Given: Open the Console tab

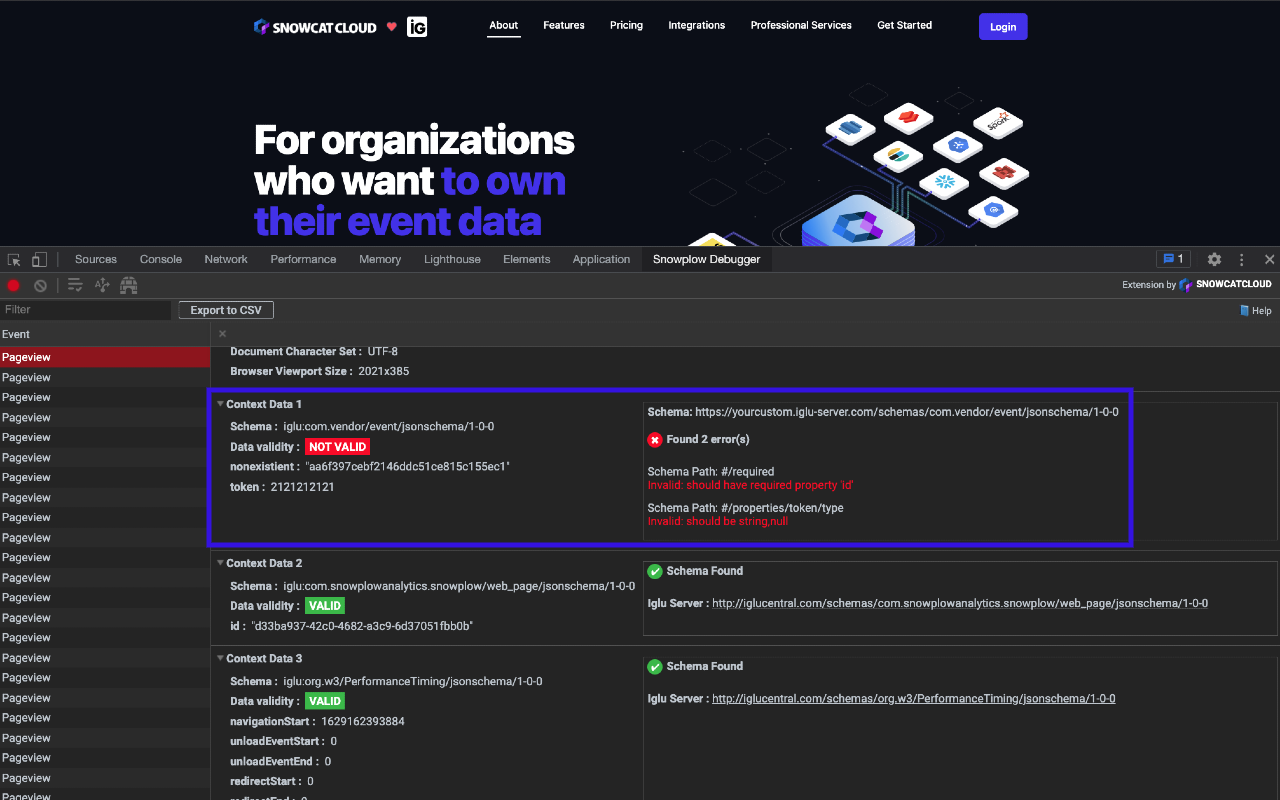Looking at the screenshot, I should pos(161,259).
